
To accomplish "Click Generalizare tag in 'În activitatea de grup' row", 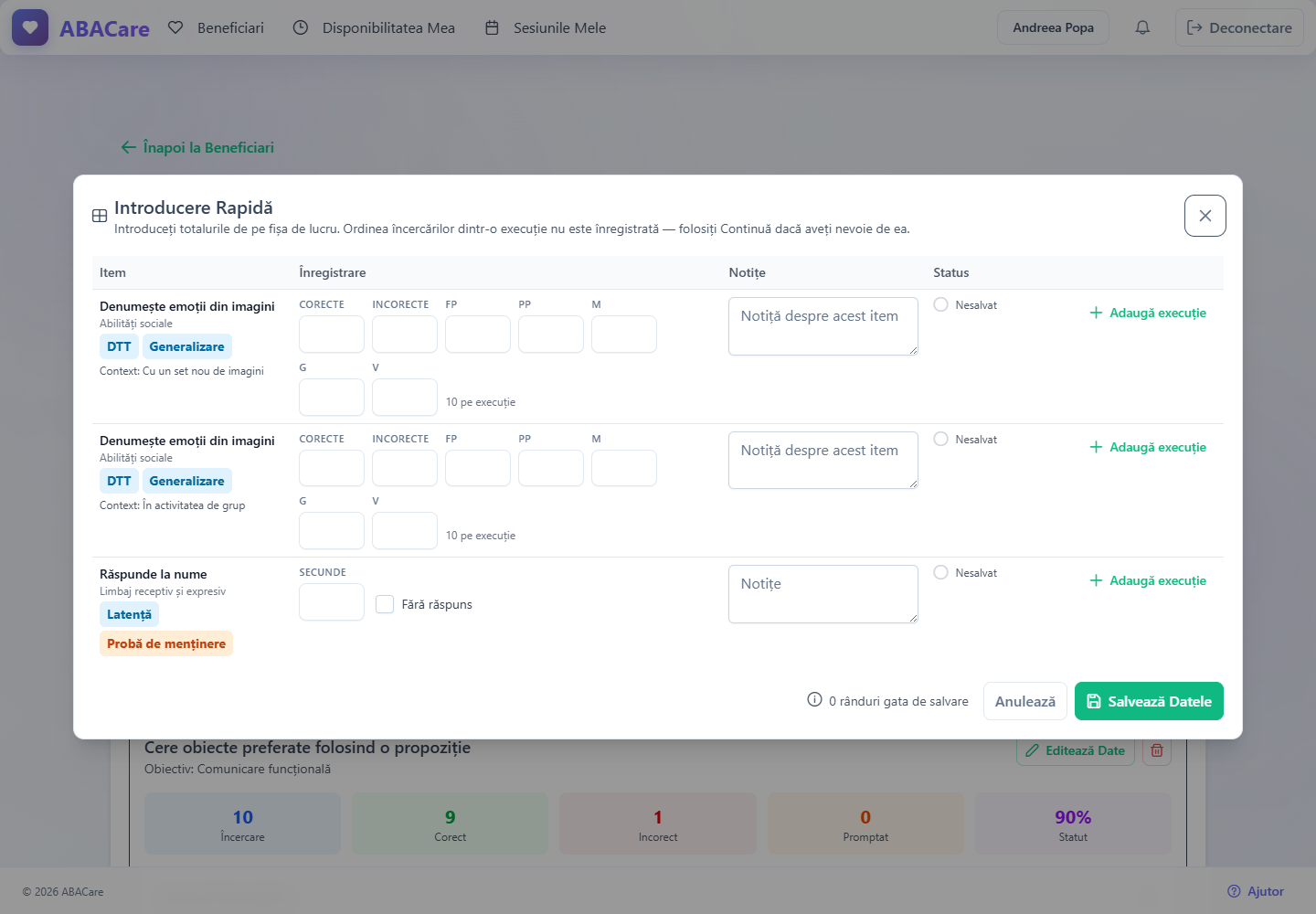I will pos(186,481).
